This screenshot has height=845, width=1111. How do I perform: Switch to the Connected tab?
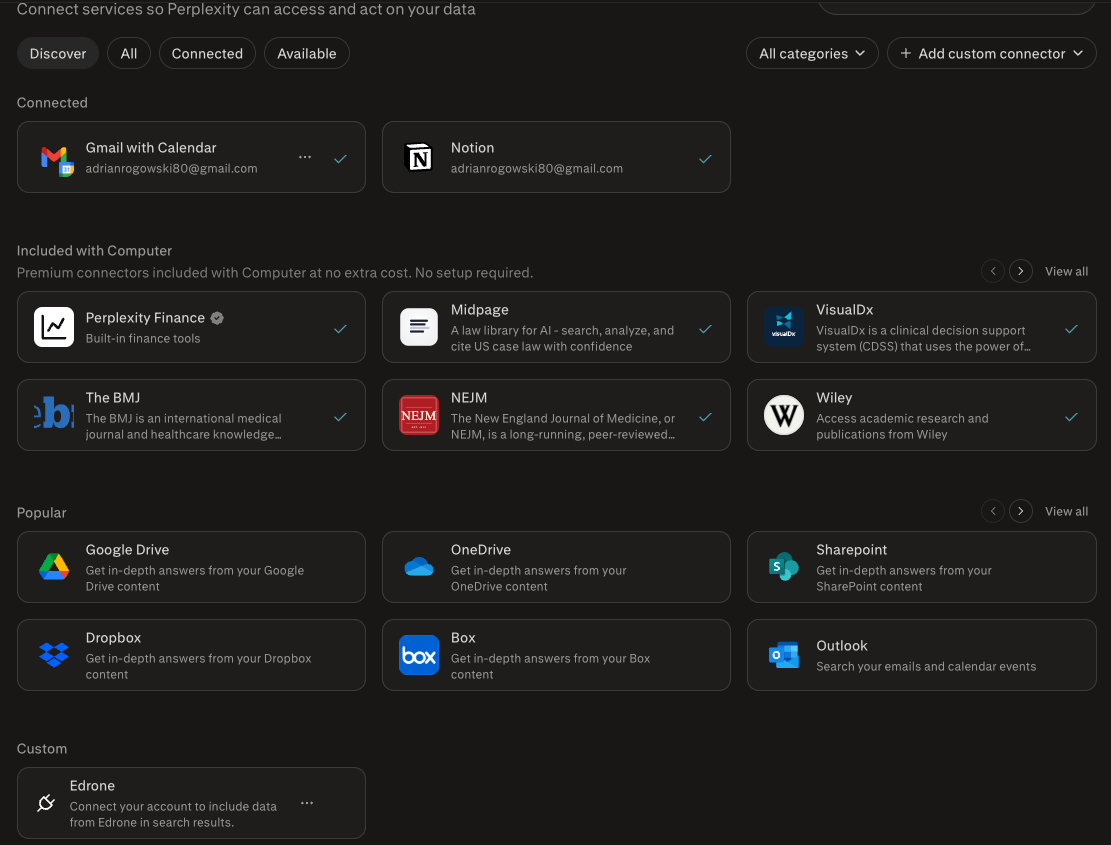pyautogui.click(x=207, y=53)
